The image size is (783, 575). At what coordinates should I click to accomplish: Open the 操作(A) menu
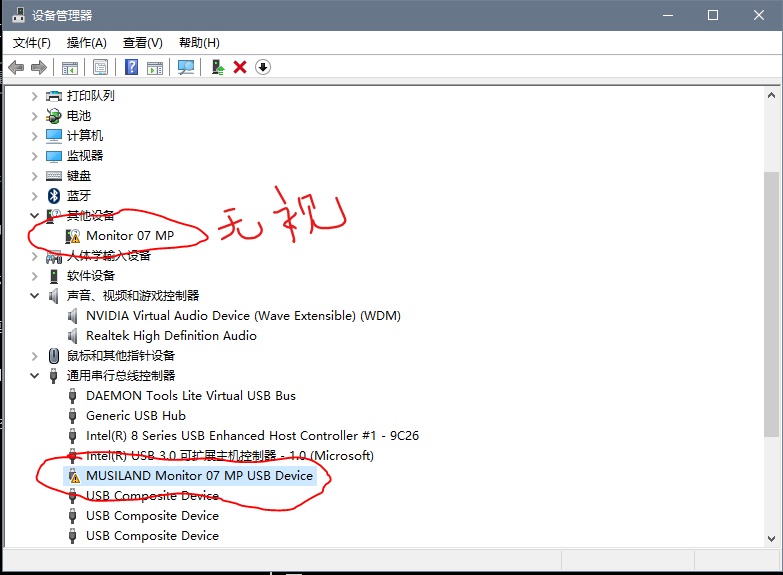[87, 43]
